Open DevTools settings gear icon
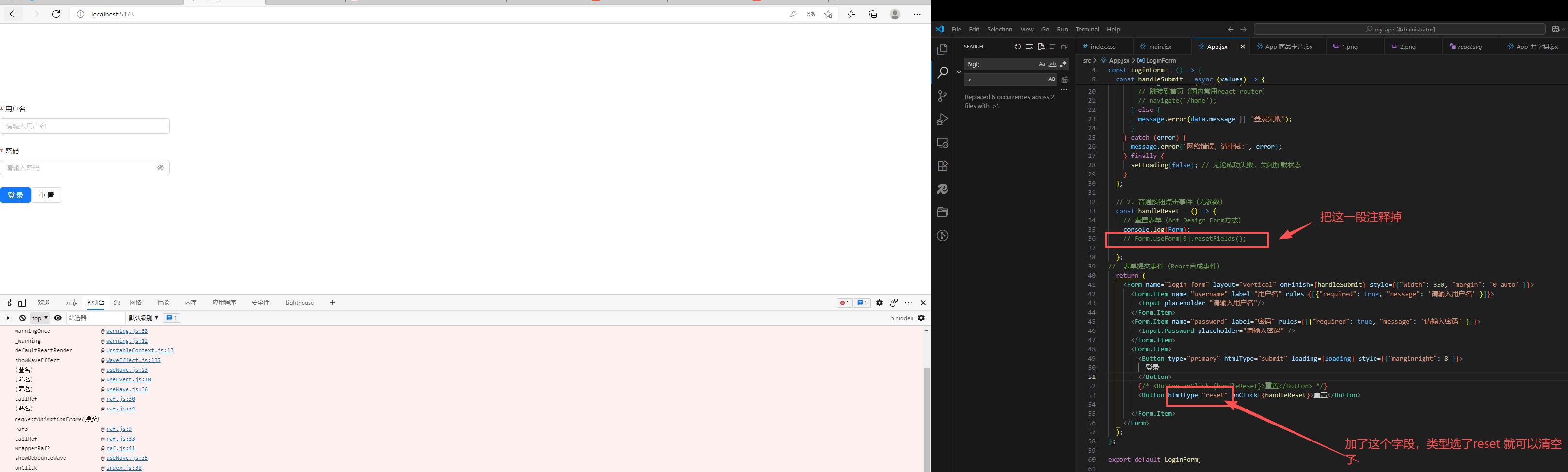 point(880,303)
